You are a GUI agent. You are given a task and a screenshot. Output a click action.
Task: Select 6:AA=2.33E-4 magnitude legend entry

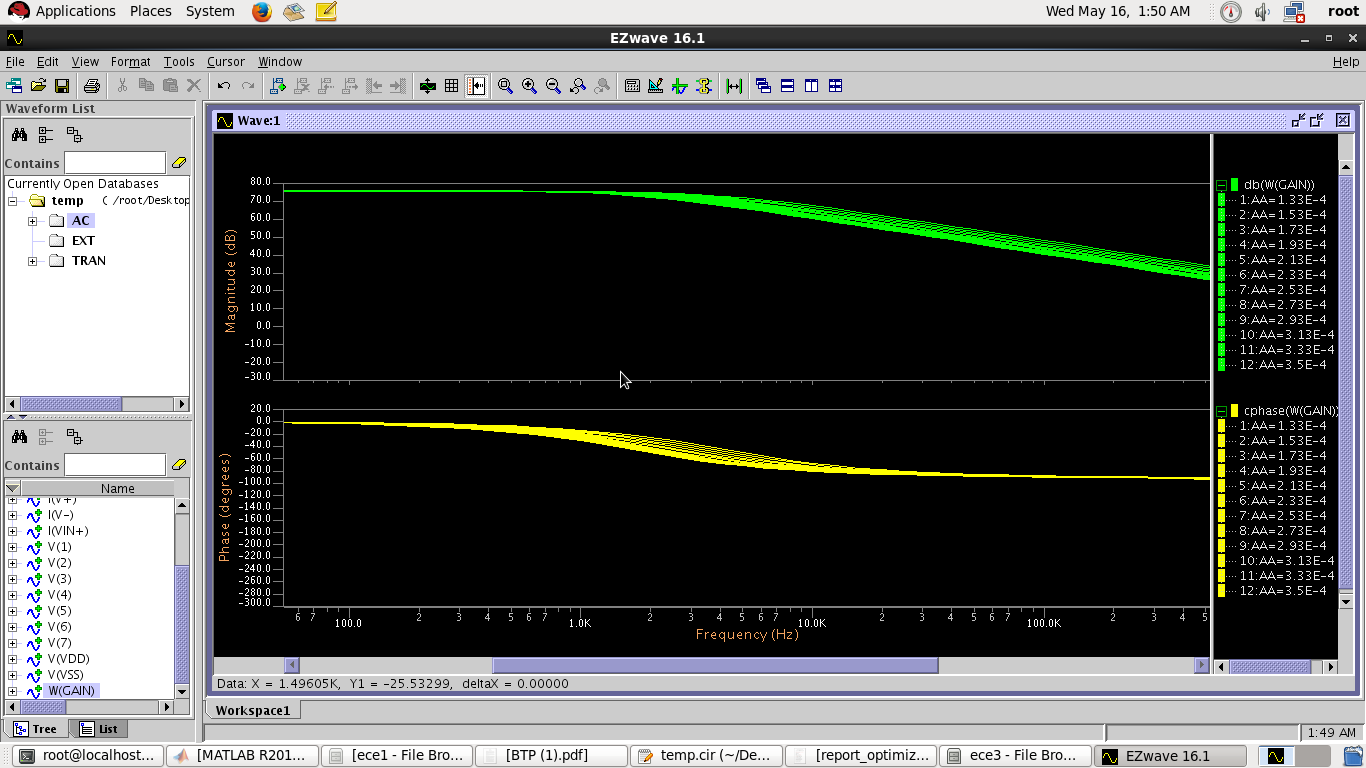1283,275
